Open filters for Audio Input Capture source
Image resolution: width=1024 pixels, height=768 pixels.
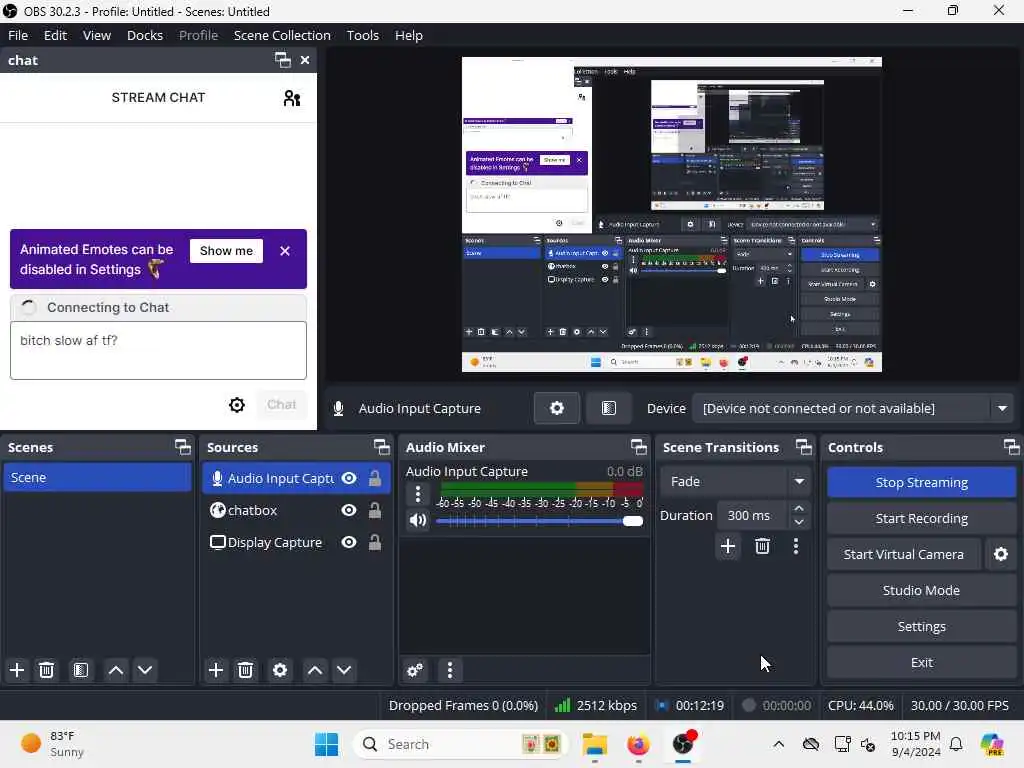(x=609, y=408)
